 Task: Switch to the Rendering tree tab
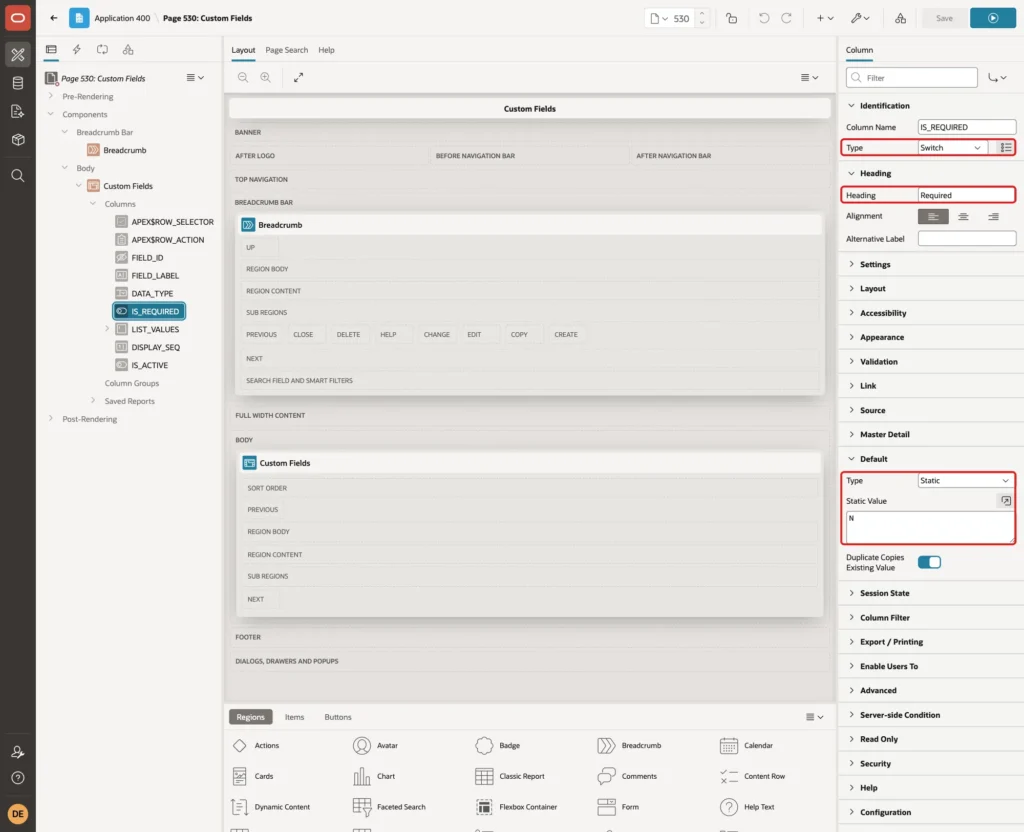pos(51,50)
